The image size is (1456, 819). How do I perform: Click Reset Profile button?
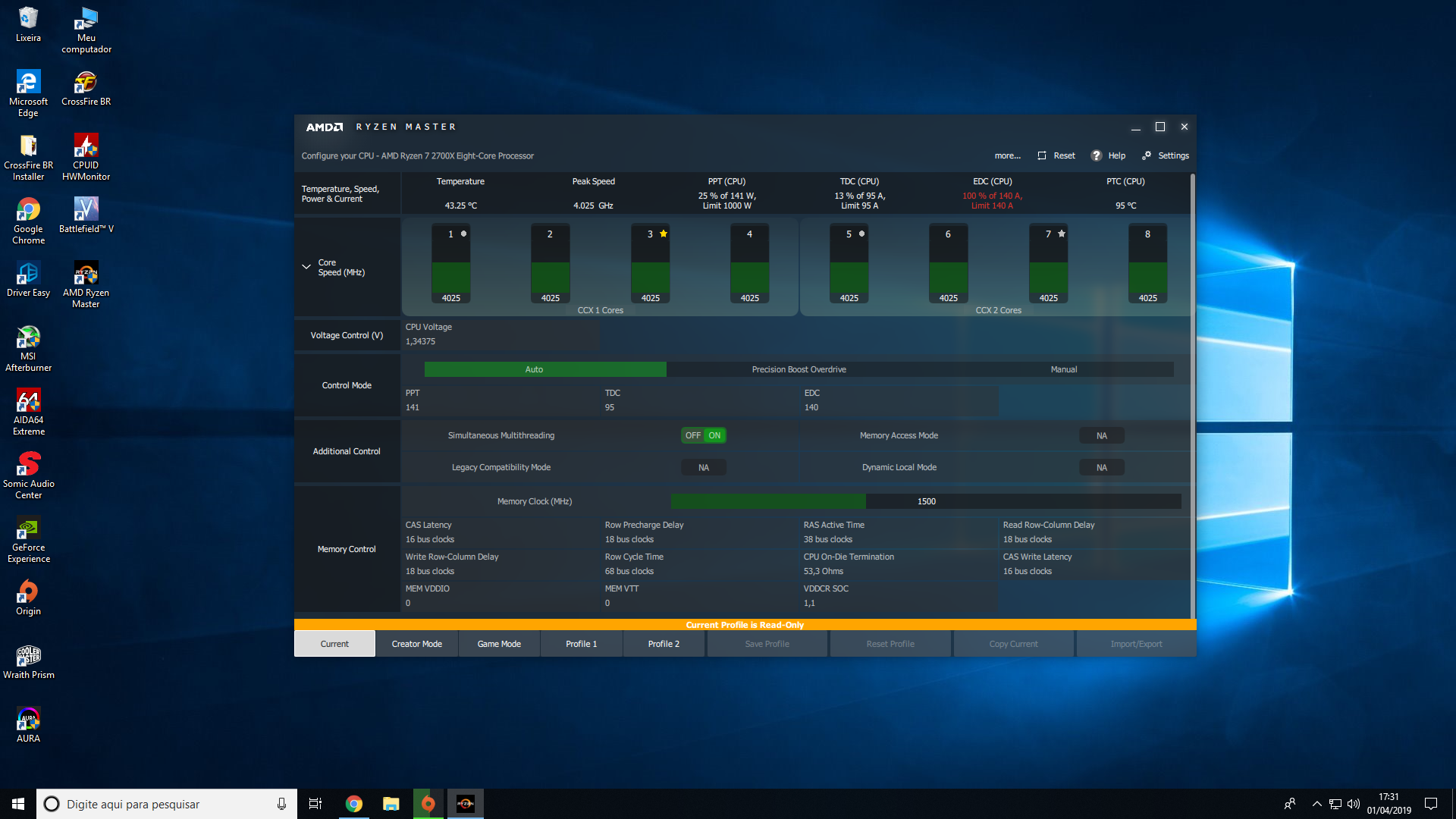coord(890,644)
